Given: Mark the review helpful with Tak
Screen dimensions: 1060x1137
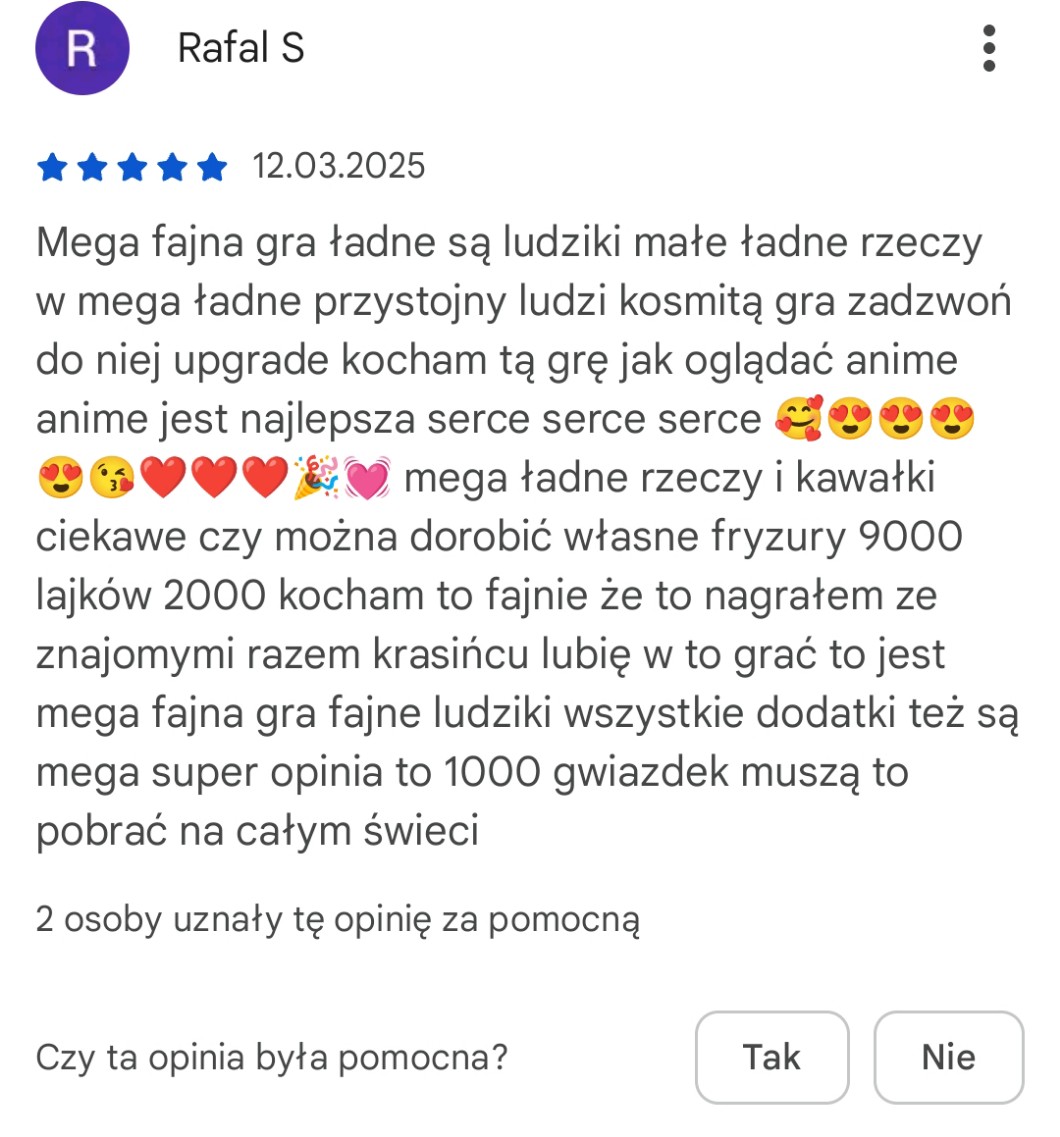Looking at the screenshot, I should (x=772, y=1057).
